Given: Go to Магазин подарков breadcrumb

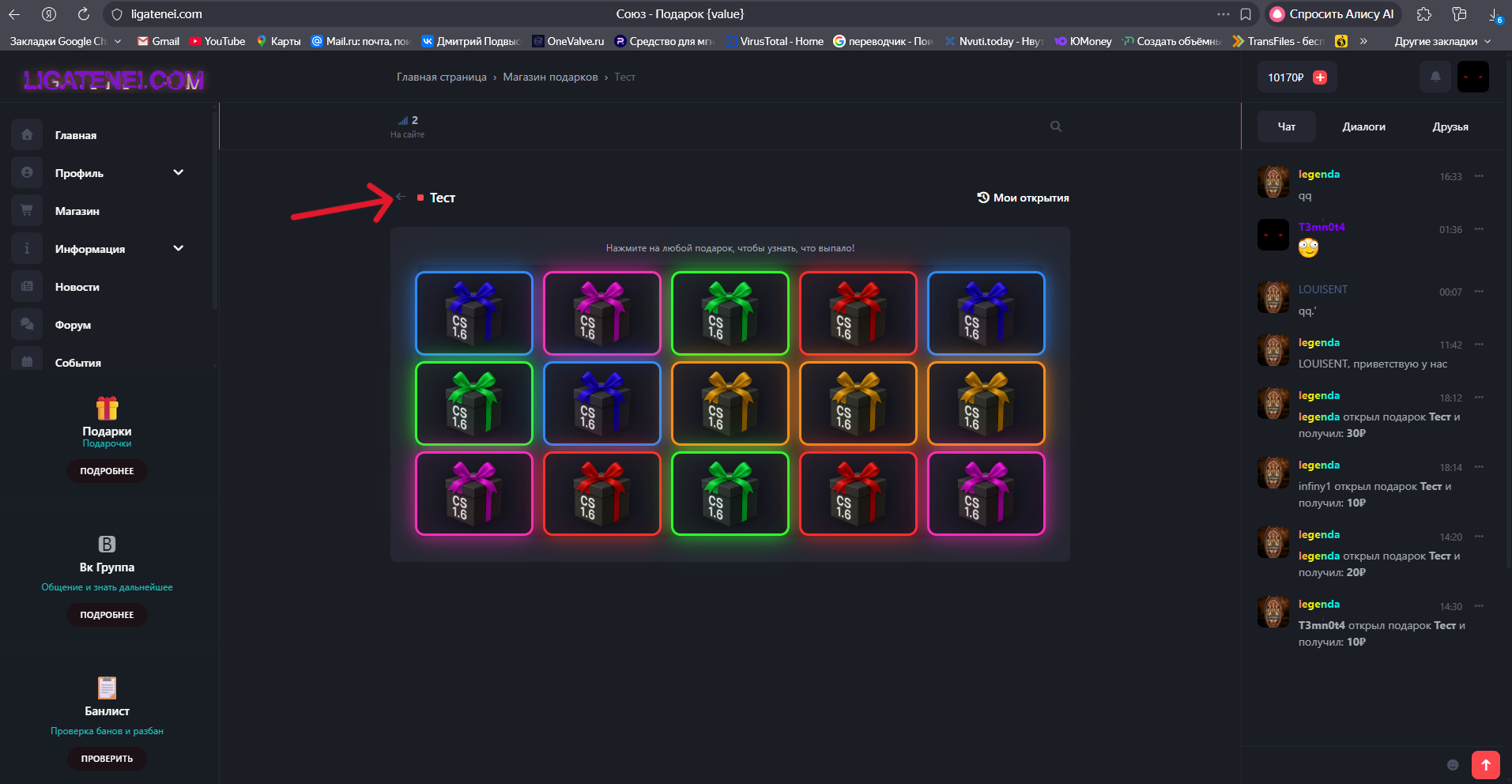Looking at the screenshot, I should pos(550,77).
